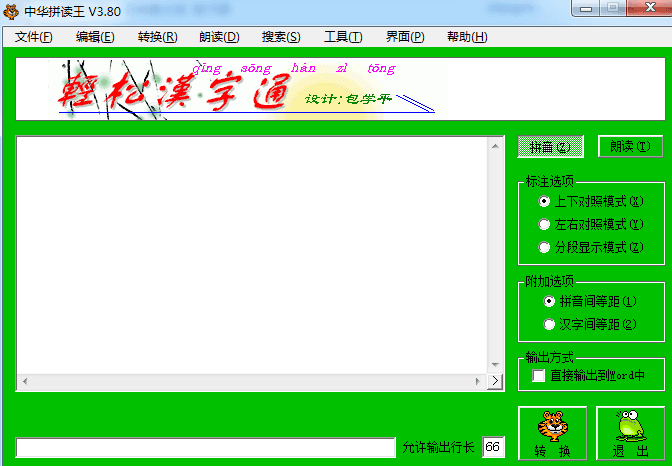Click the boxed right-arrow button beside scrollbar
Image resolution: width=672 pixels, height=466 pixels.
495,381
